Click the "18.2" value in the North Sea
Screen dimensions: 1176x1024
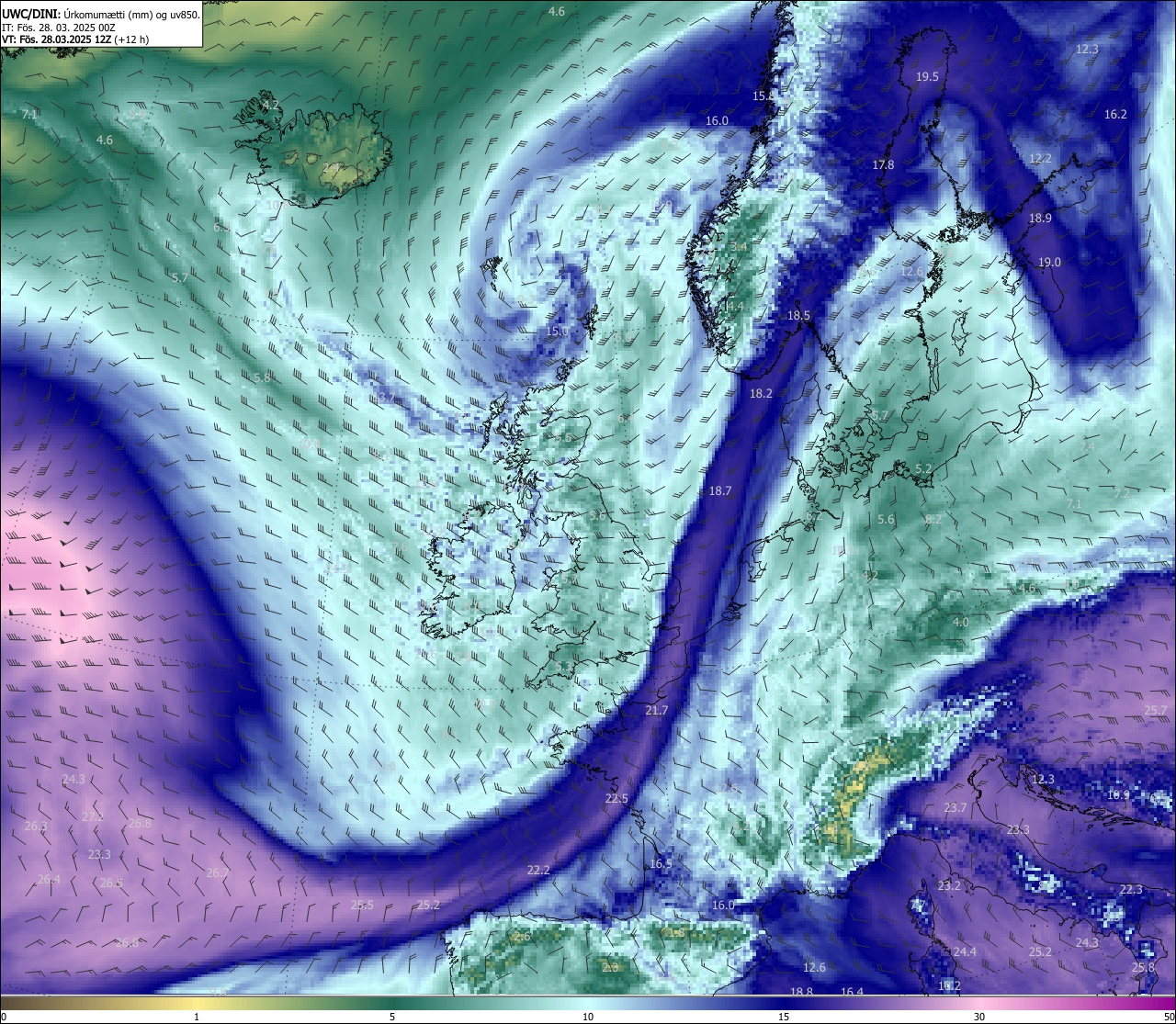click(x=761, y=392)
